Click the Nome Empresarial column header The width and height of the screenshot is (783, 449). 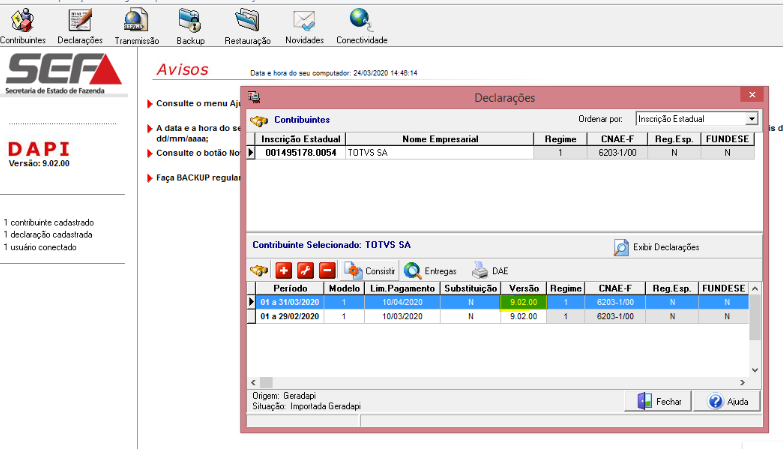coord(439,139)
